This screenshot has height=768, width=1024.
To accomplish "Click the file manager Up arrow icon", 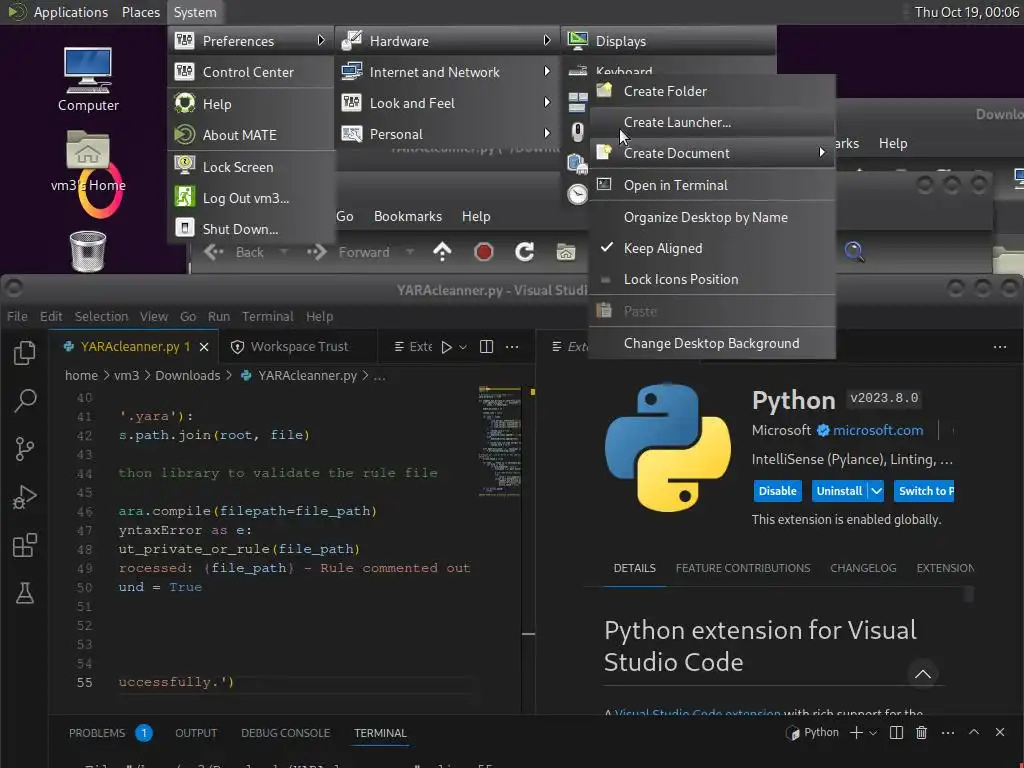I will click(x=442, y=252).
